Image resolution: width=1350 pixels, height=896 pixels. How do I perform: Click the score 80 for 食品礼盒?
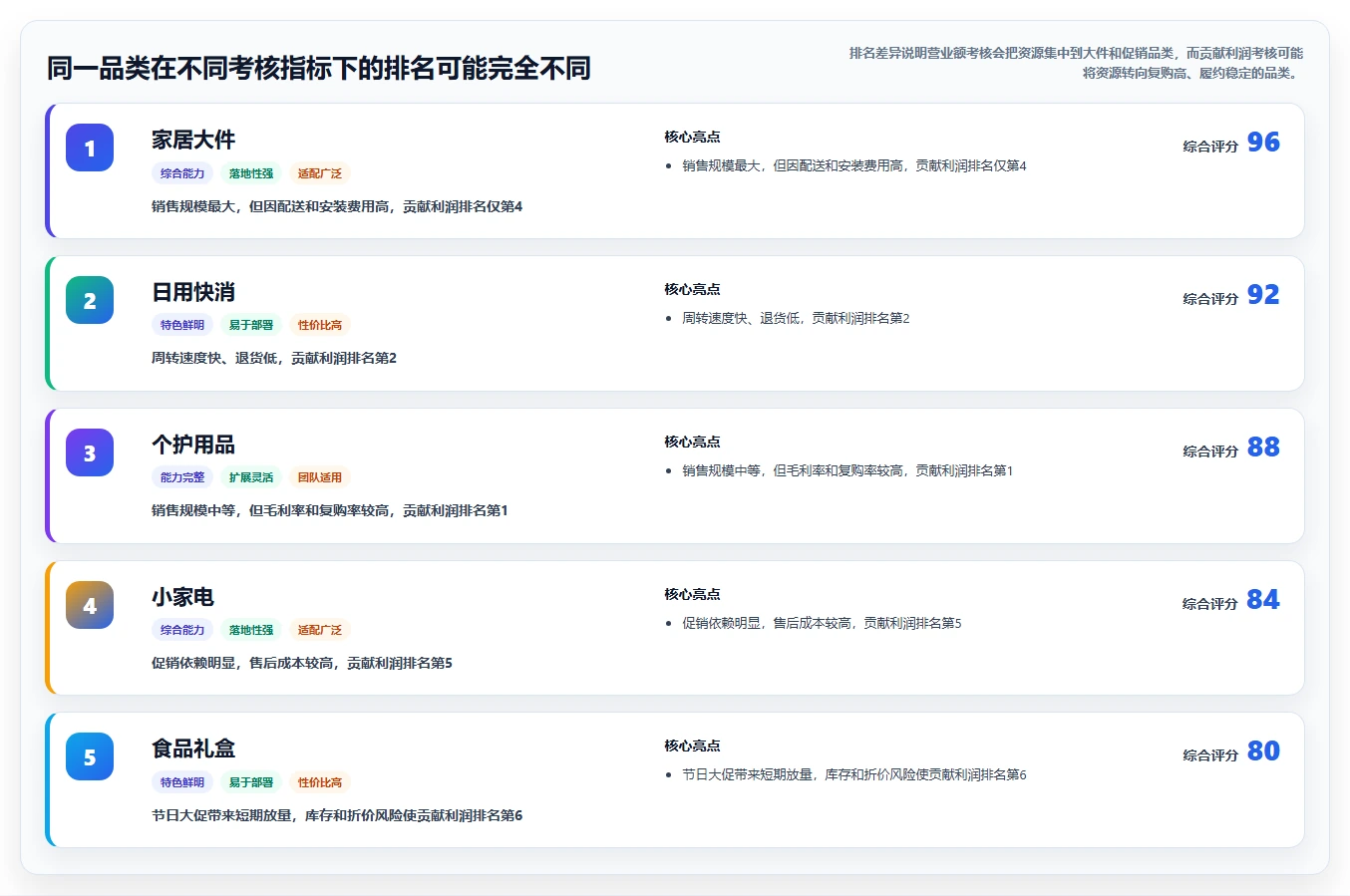coord(1263,751)
